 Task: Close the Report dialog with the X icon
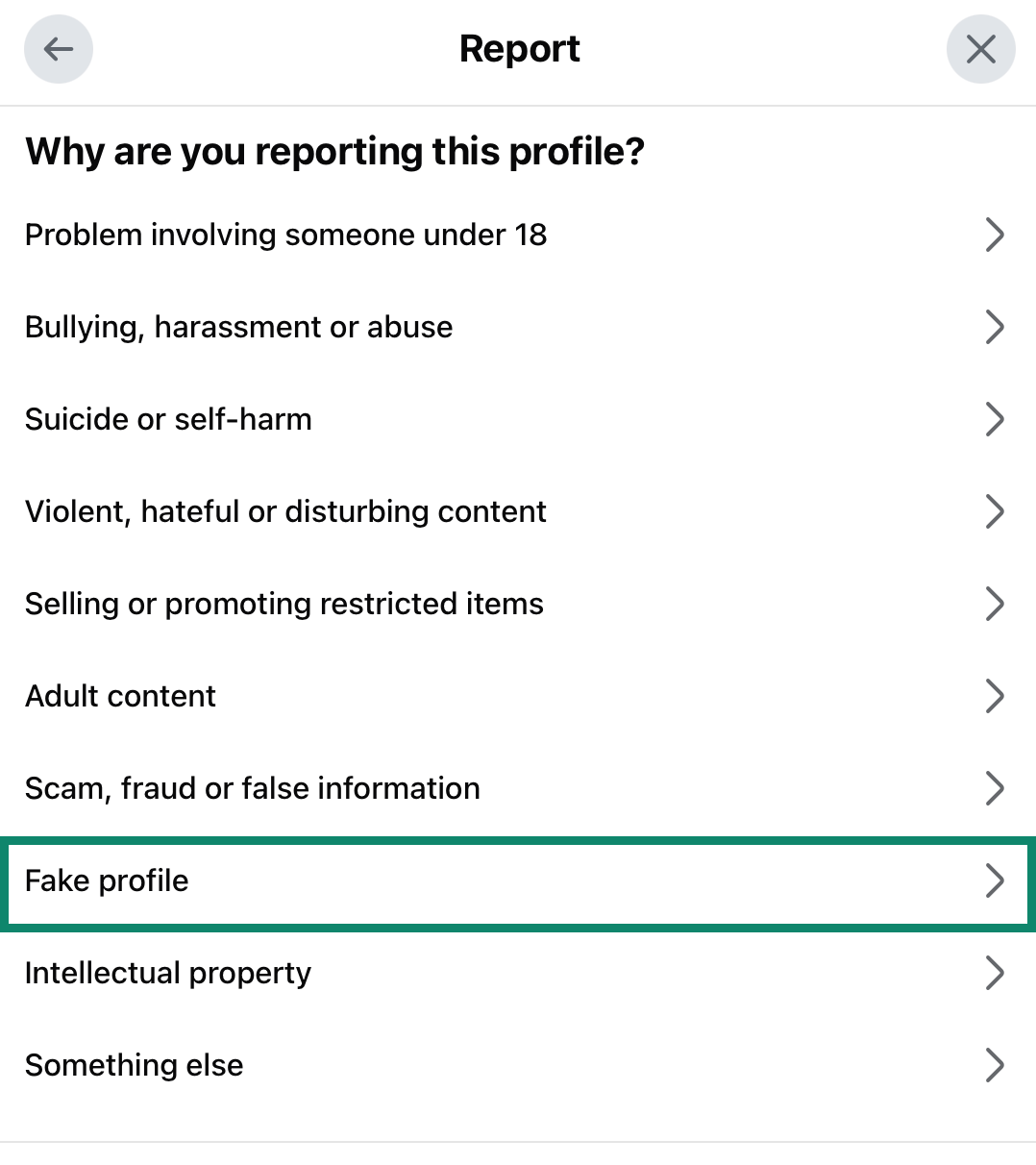coord(981,49)
